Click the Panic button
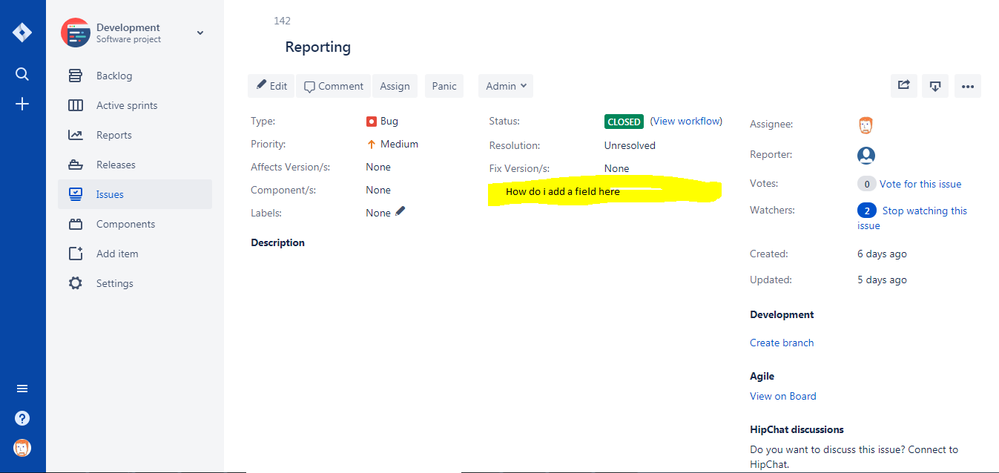This screenshot has width=999, height=473. [x=444, y=86]
